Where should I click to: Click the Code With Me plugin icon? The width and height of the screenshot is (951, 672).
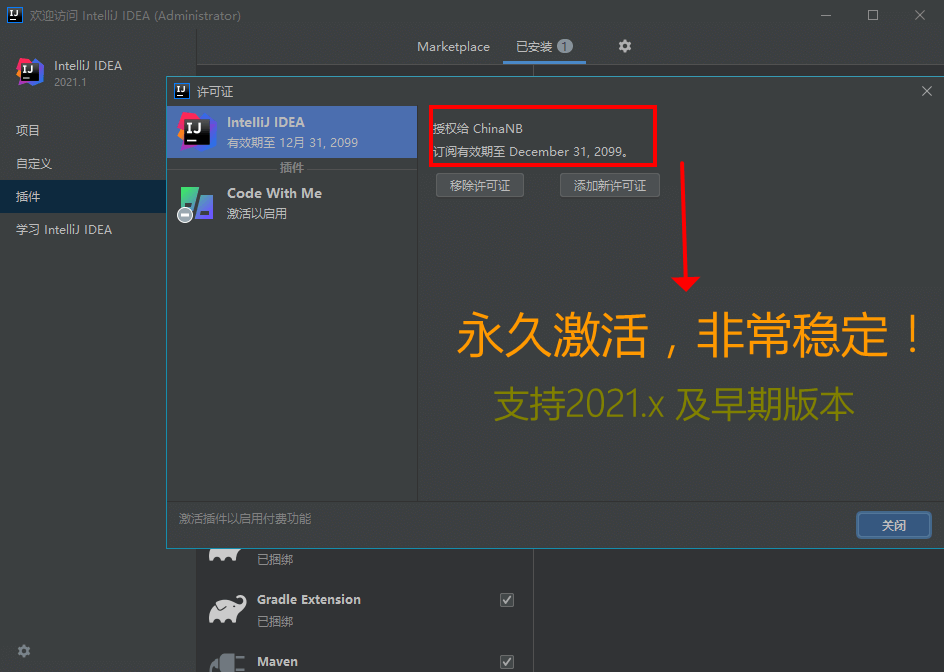(x=195, y=203)
